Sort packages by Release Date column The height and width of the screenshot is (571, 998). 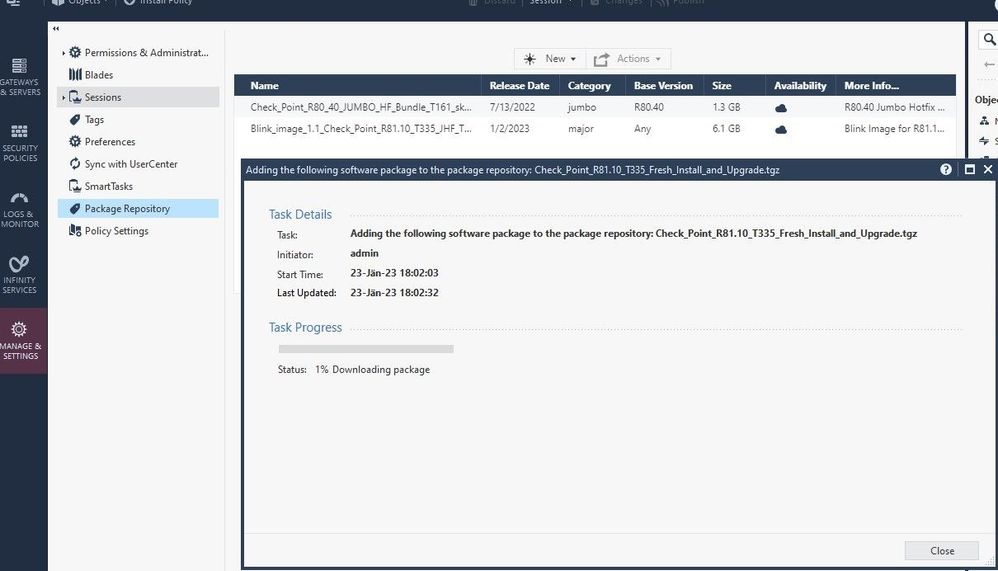pos(520,85)
